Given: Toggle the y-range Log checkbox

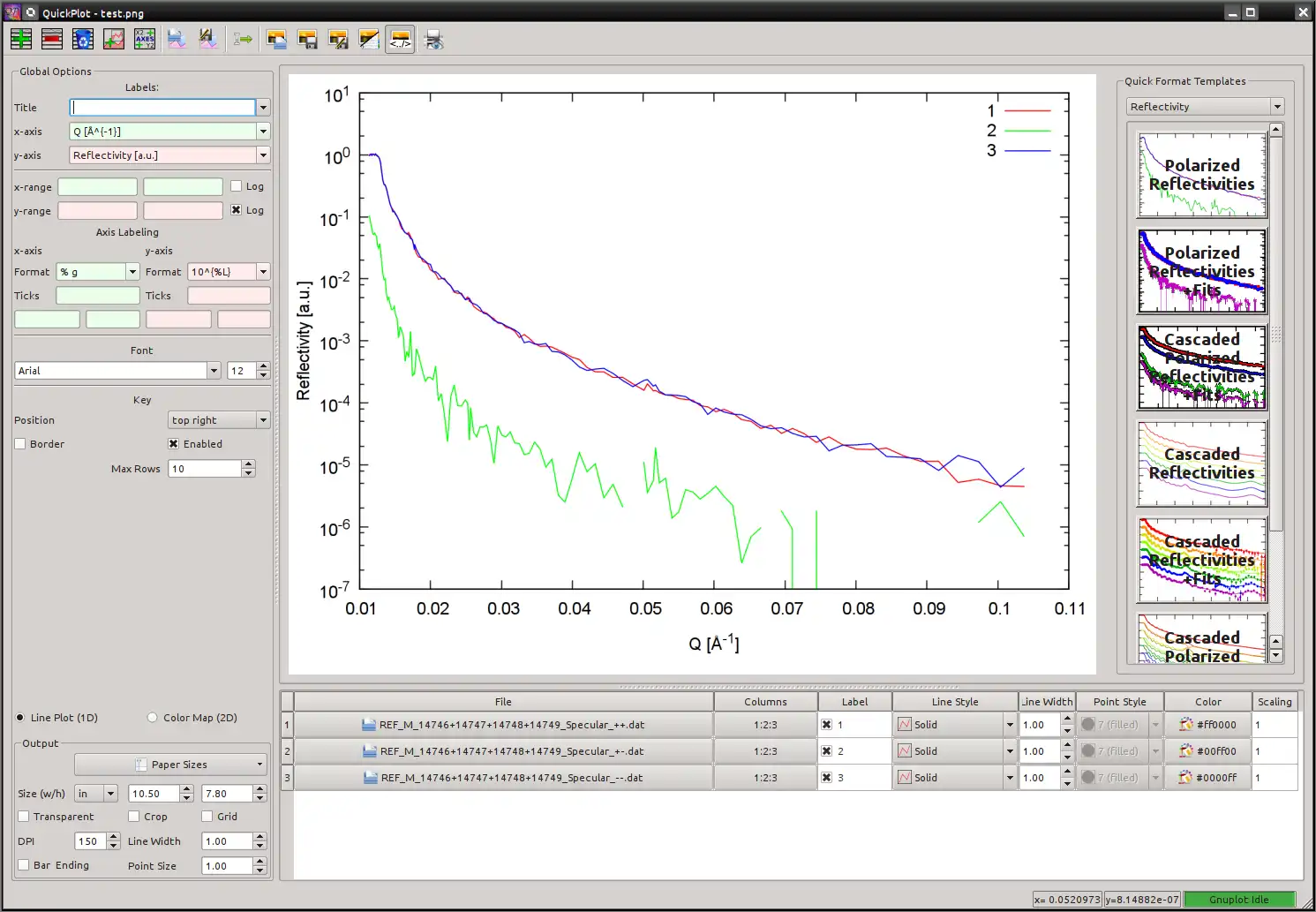Looking at the screenshot, I should point(237,210).
